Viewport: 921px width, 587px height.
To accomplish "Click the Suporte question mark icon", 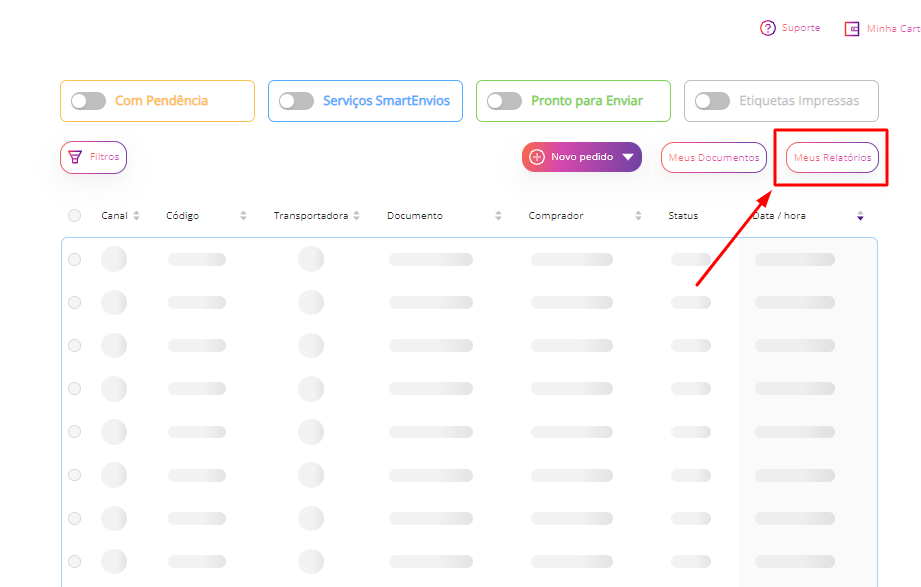I will click(x=768, y=28).
